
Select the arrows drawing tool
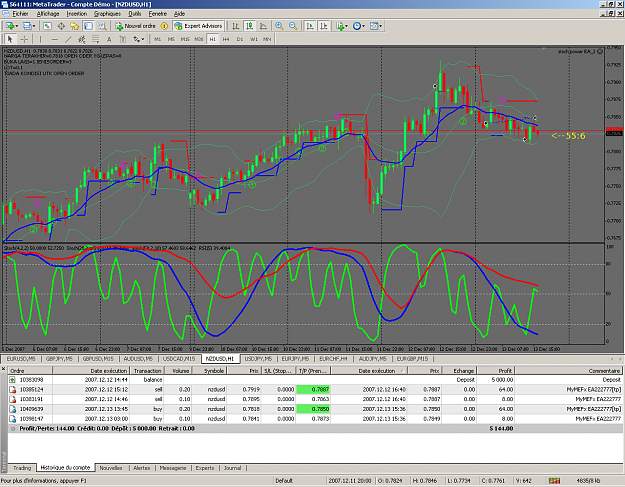pyautogui.click(x=136, y=39)
